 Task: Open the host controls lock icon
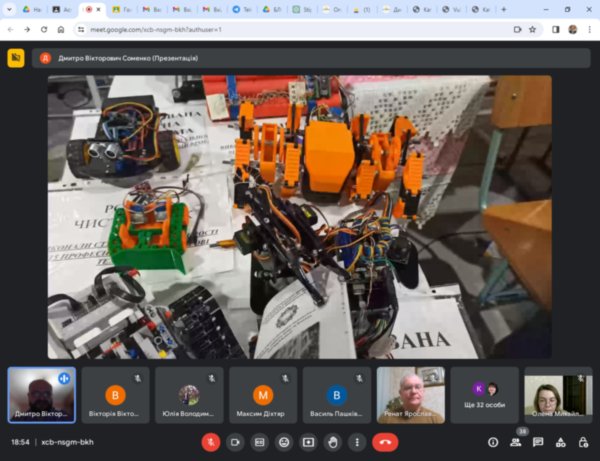tap(582, 441)
